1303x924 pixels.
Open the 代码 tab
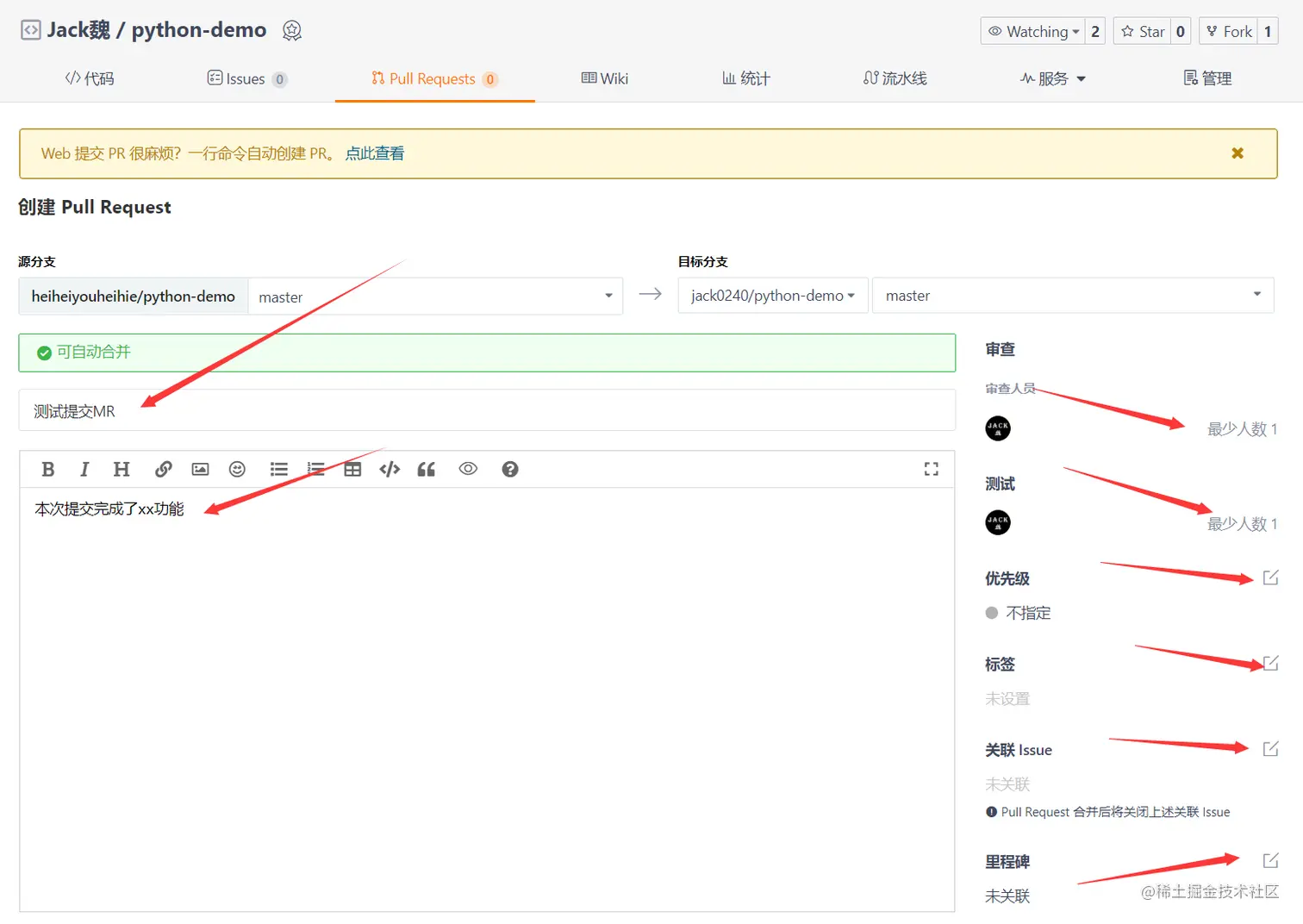pyautogui.click(x=90, y=78)
